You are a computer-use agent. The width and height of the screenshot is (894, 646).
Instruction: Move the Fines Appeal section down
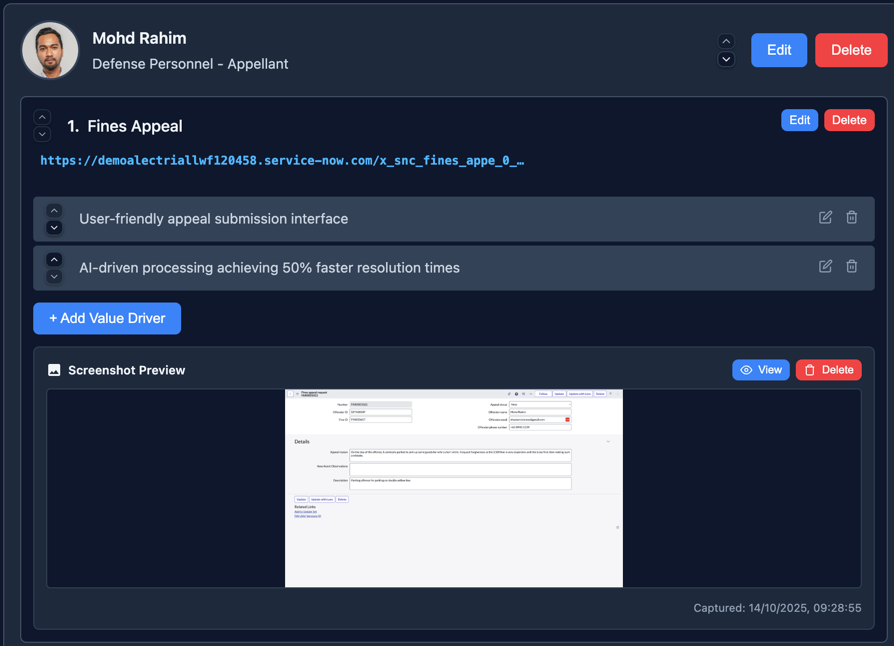coord(41,134)
